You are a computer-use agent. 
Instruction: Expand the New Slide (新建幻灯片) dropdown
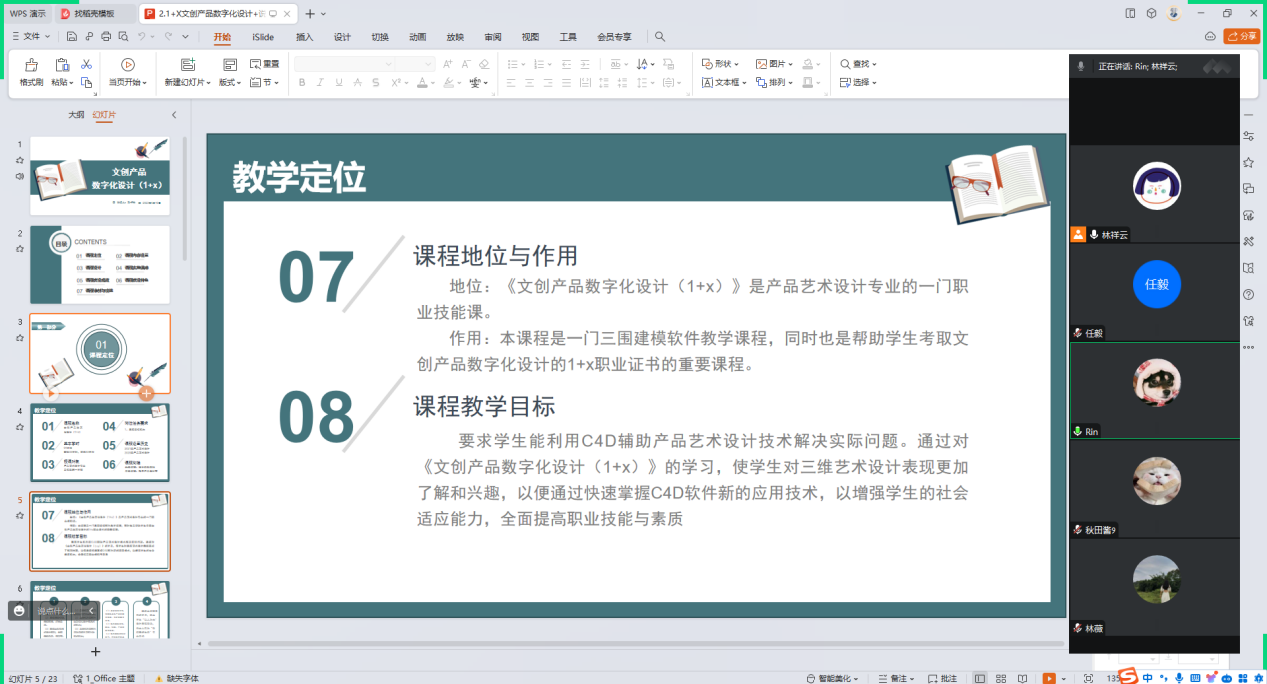188,83
